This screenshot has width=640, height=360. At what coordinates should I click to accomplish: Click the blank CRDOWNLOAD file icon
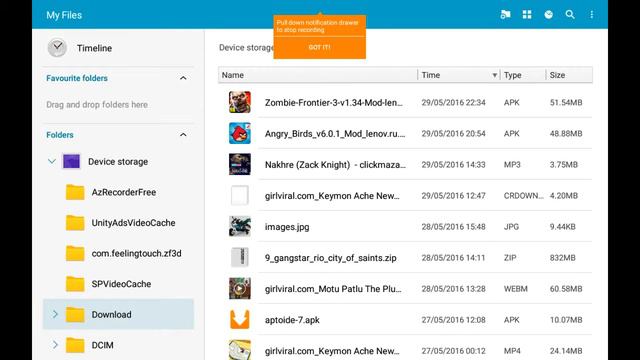240,195
